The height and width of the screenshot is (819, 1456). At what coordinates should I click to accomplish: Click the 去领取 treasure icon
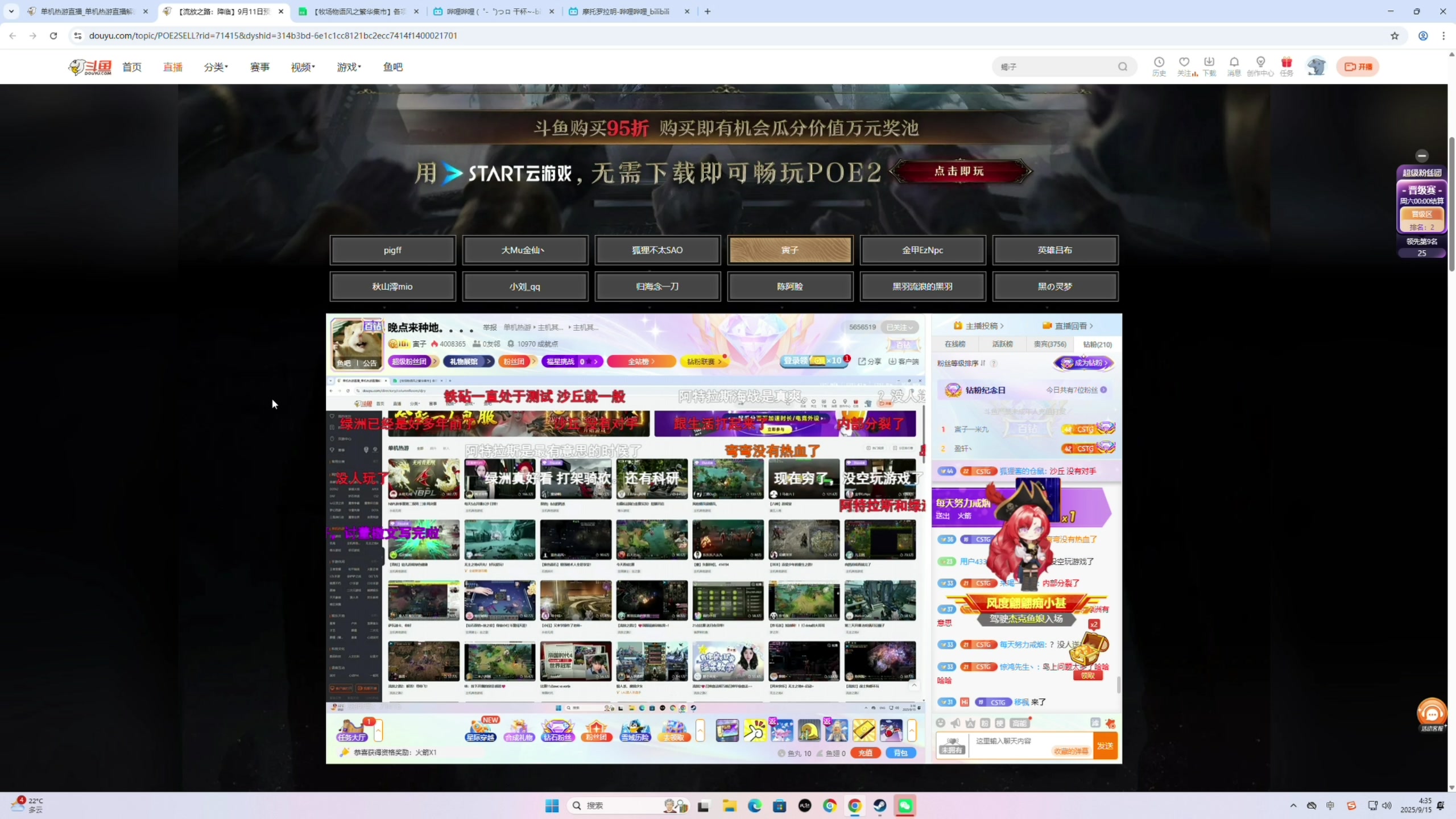pos(673,730)
